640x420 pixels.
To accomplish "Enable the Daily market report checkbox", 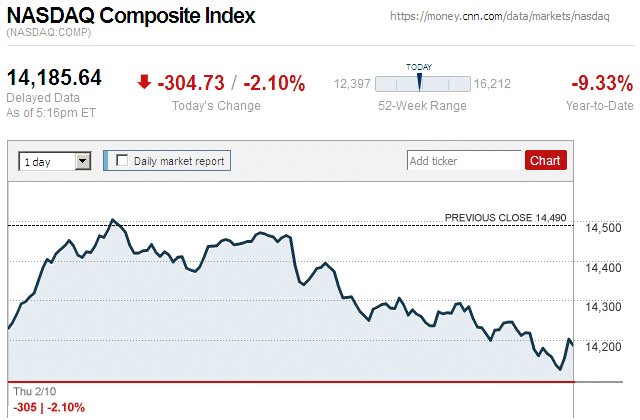I will (123, 160).
